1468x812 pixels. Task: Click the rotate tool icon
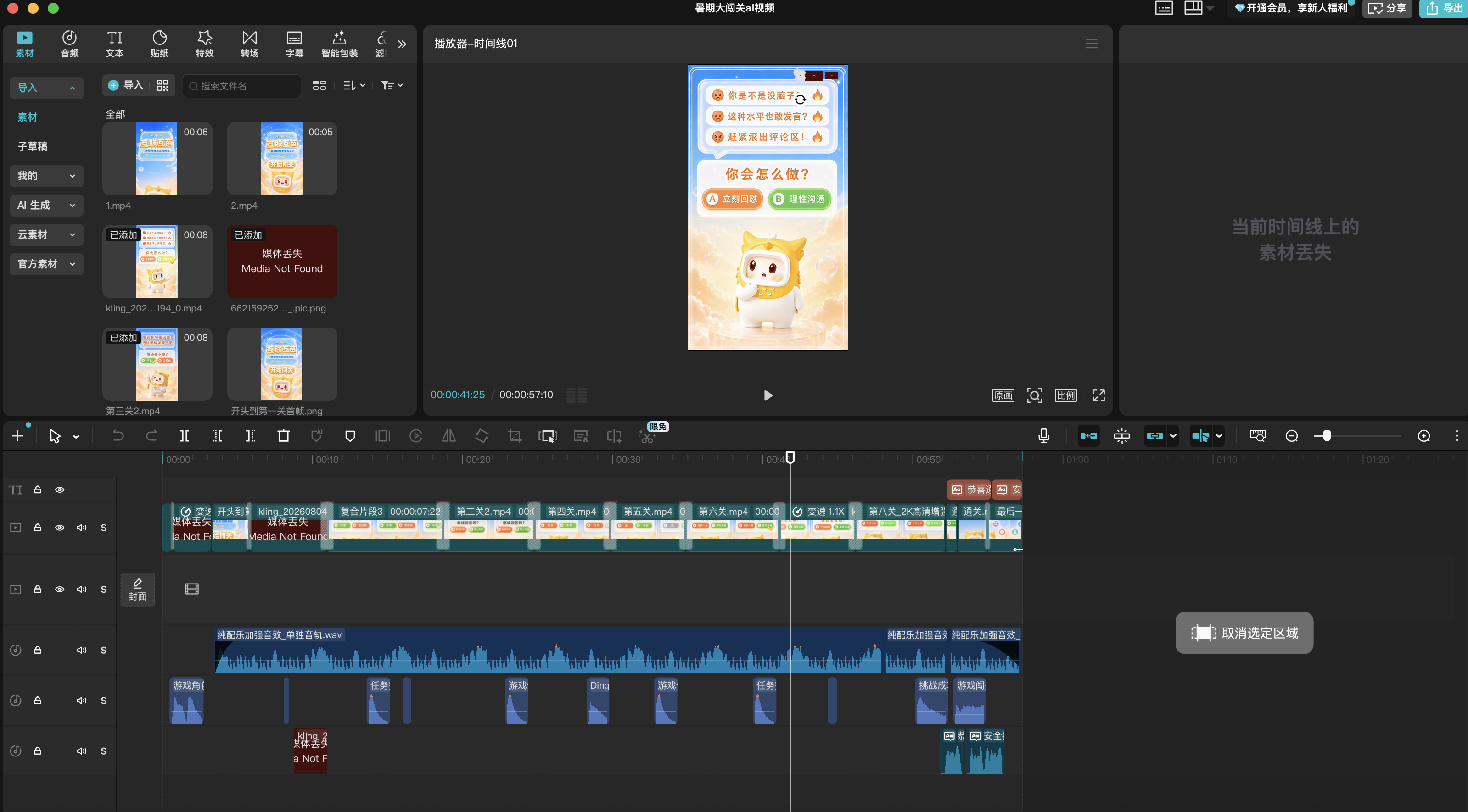point(482,436)
